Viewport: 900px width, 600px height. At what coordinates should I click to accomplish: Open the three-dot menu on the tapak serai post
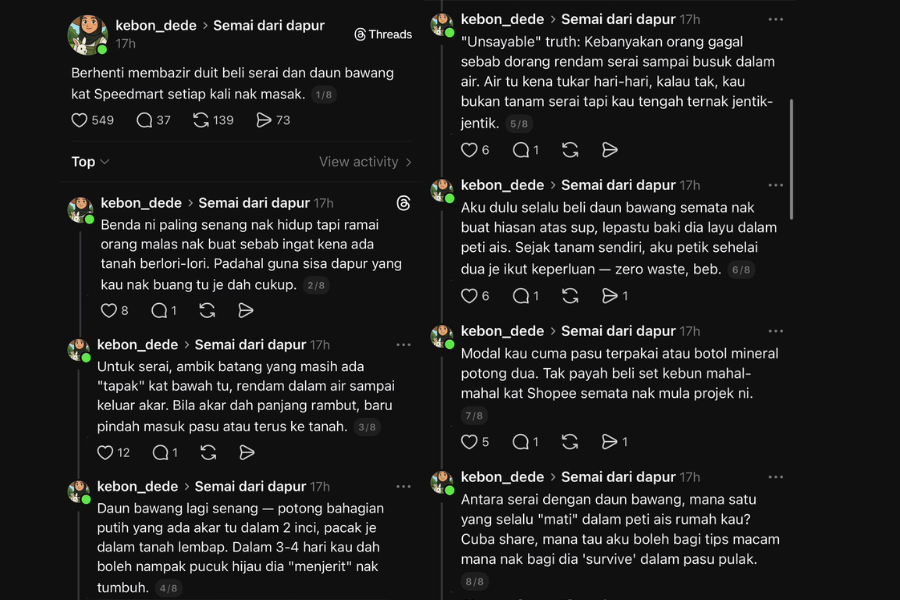(403, 343)
